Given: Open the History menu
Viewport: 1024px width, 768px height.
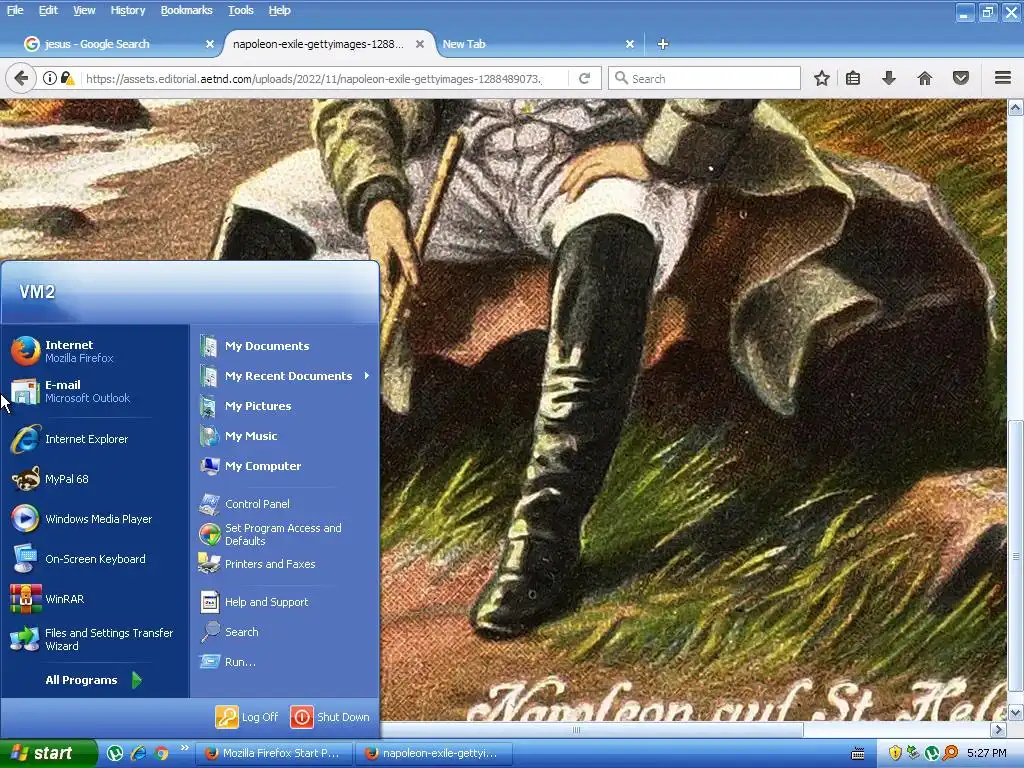Looking at the screenshot, I should 127,10.
